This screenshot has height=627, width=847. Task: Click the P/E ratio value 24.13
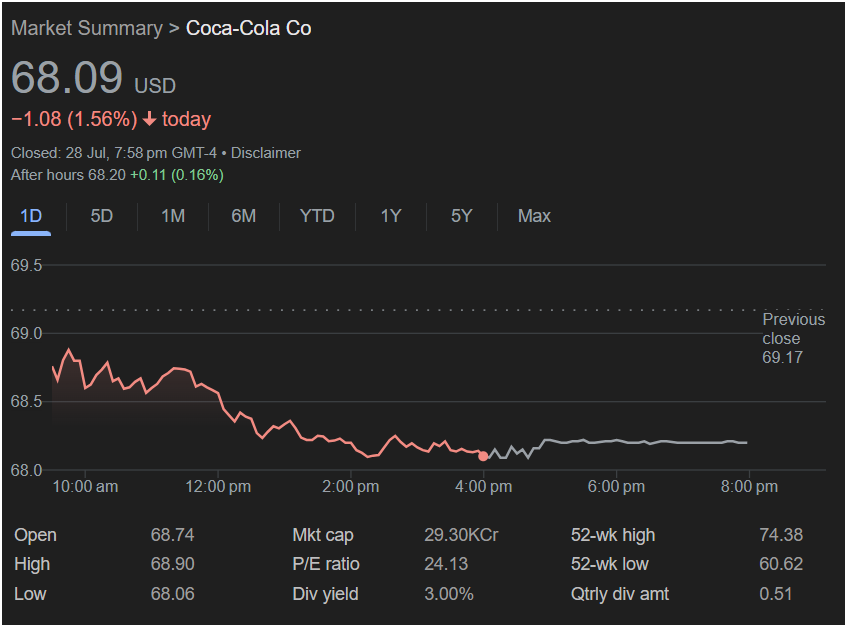coord(446,564)
